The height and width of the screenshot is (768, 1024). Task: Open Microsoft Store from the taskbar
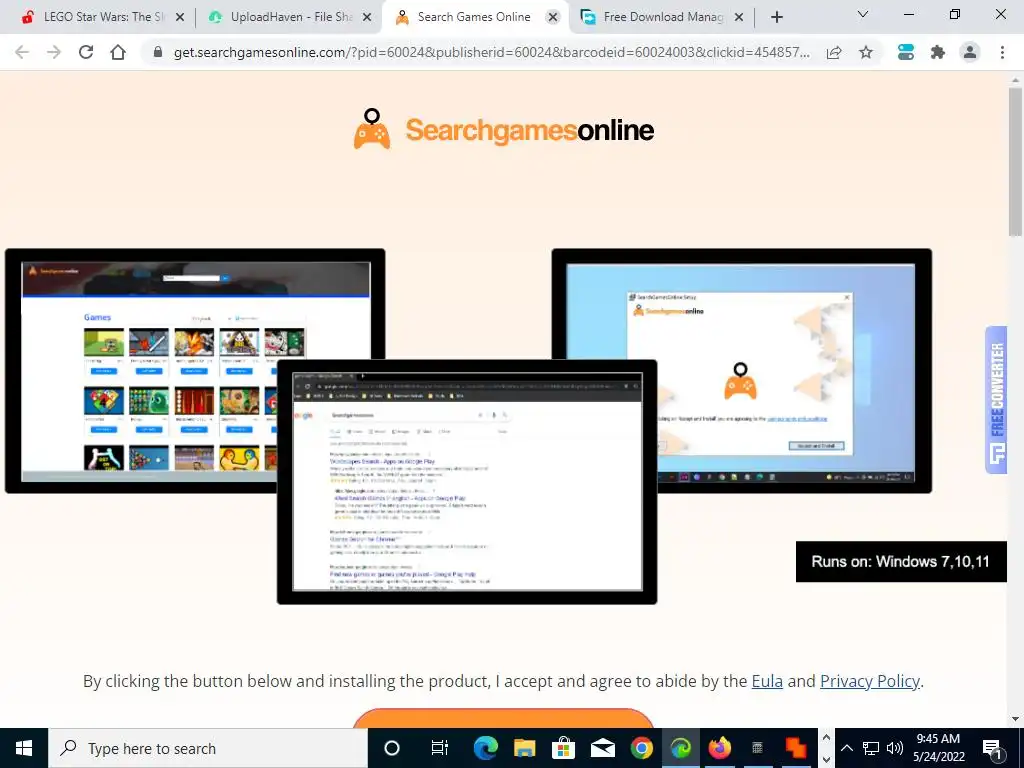563,748
